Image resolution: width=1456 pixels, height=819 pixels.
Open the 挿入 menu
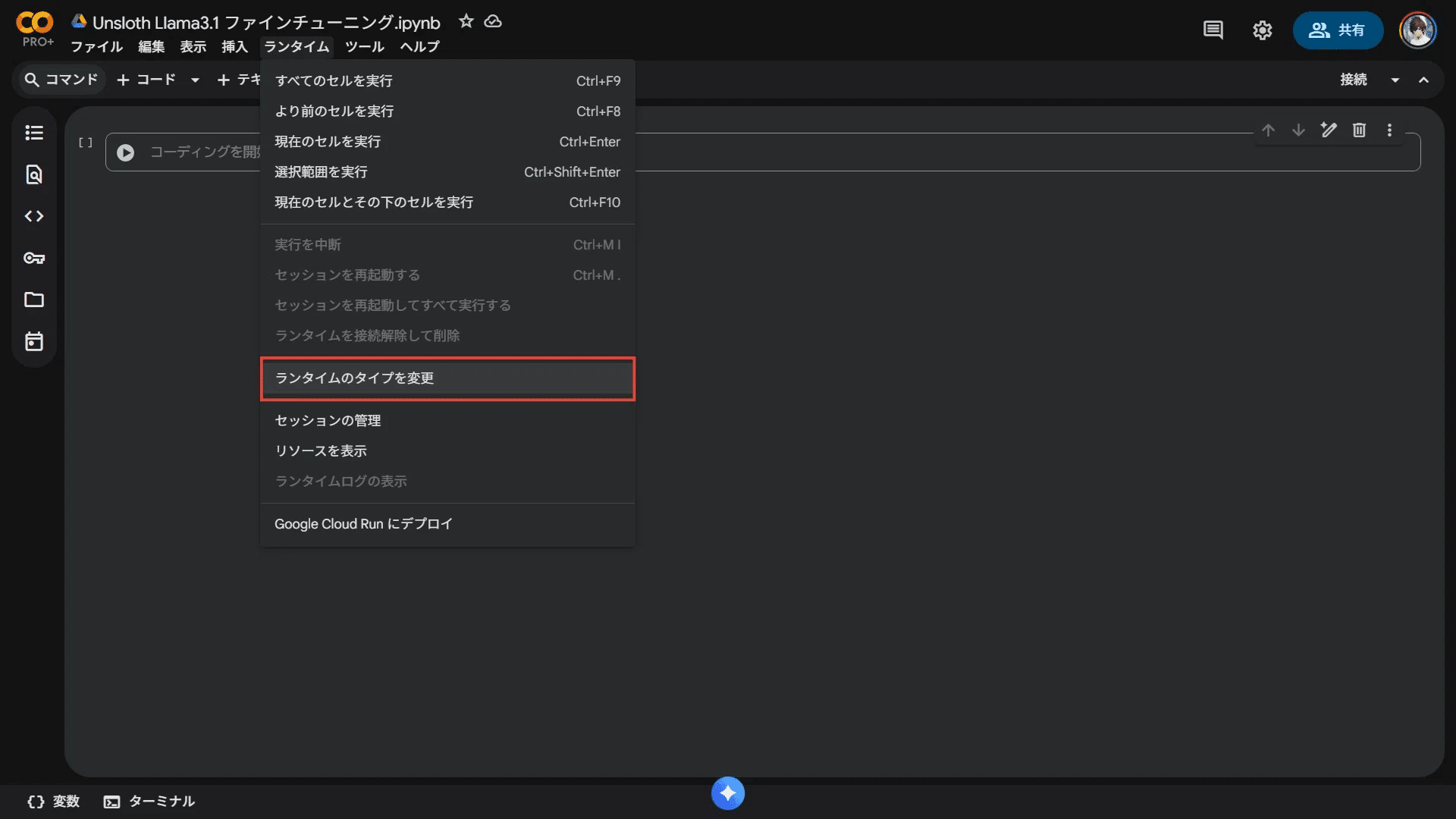click(235, 47)
